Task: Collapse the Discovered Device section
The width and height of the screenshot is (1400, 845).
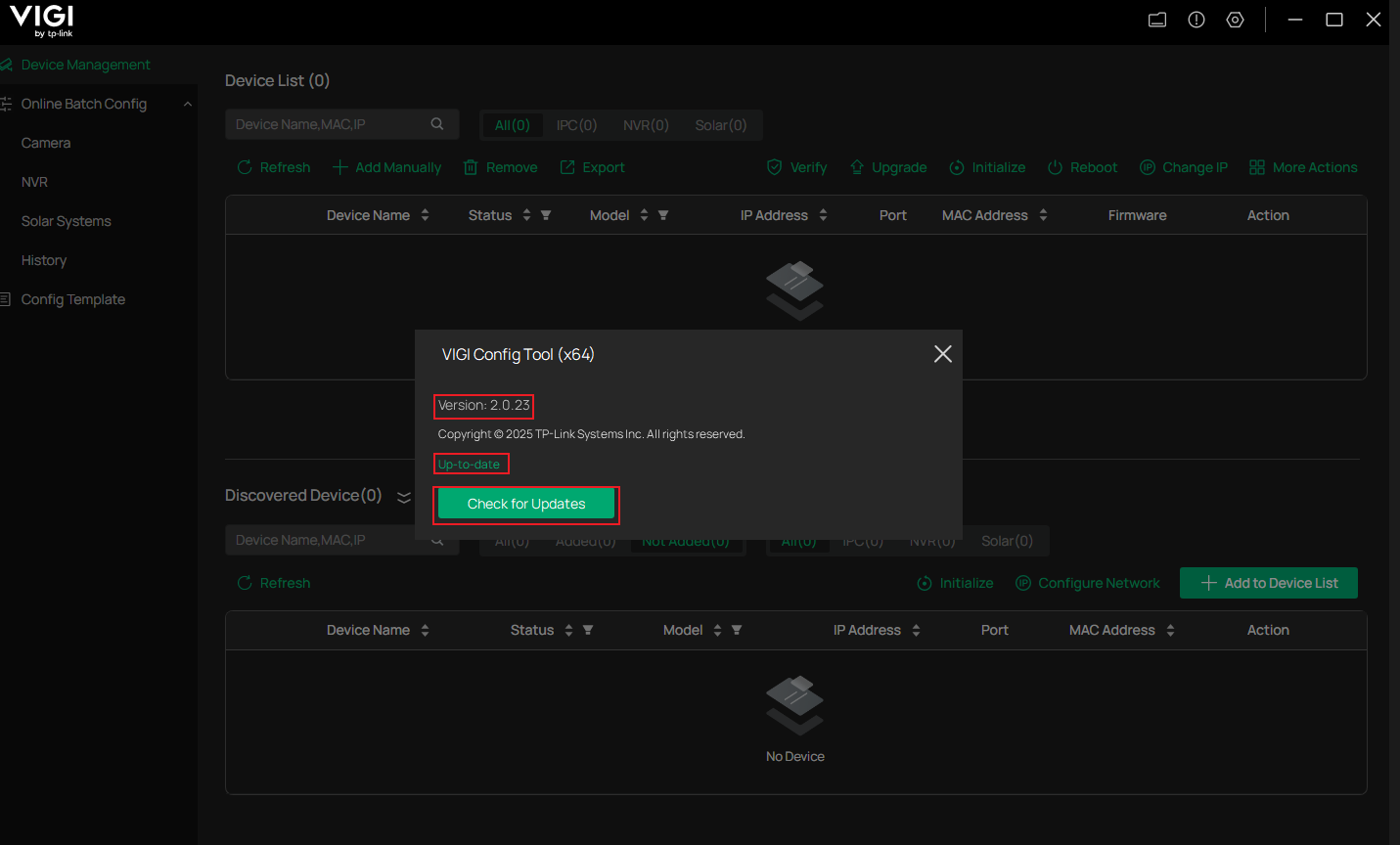Action: [x=404, y=497]
